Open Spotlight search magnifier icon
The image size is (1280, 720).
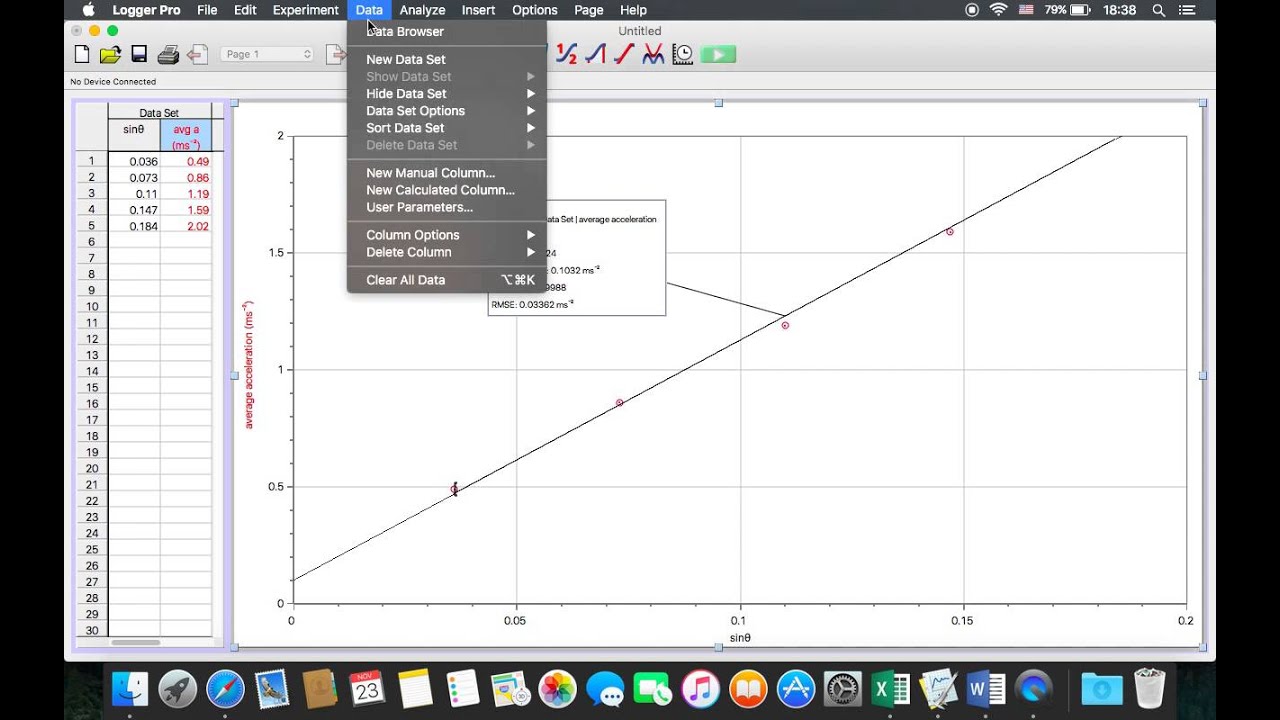point(1159,10)
